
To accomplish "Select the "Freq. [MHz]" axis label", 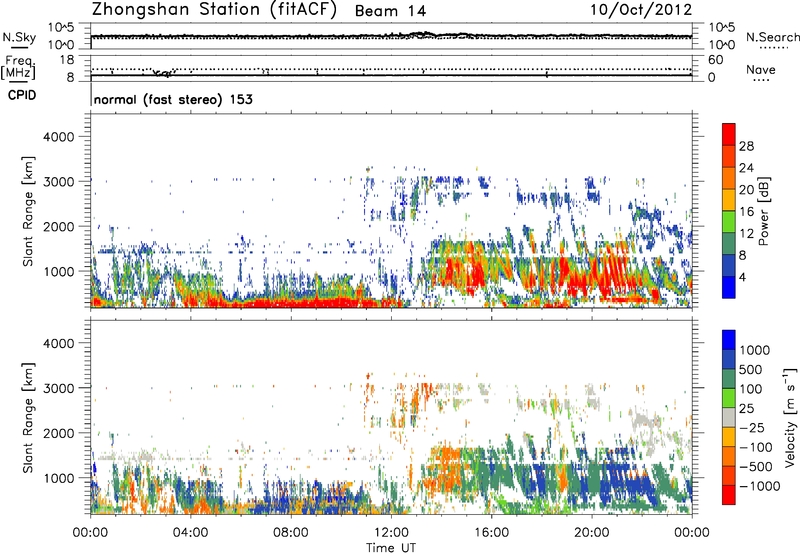I will [19, 68].
